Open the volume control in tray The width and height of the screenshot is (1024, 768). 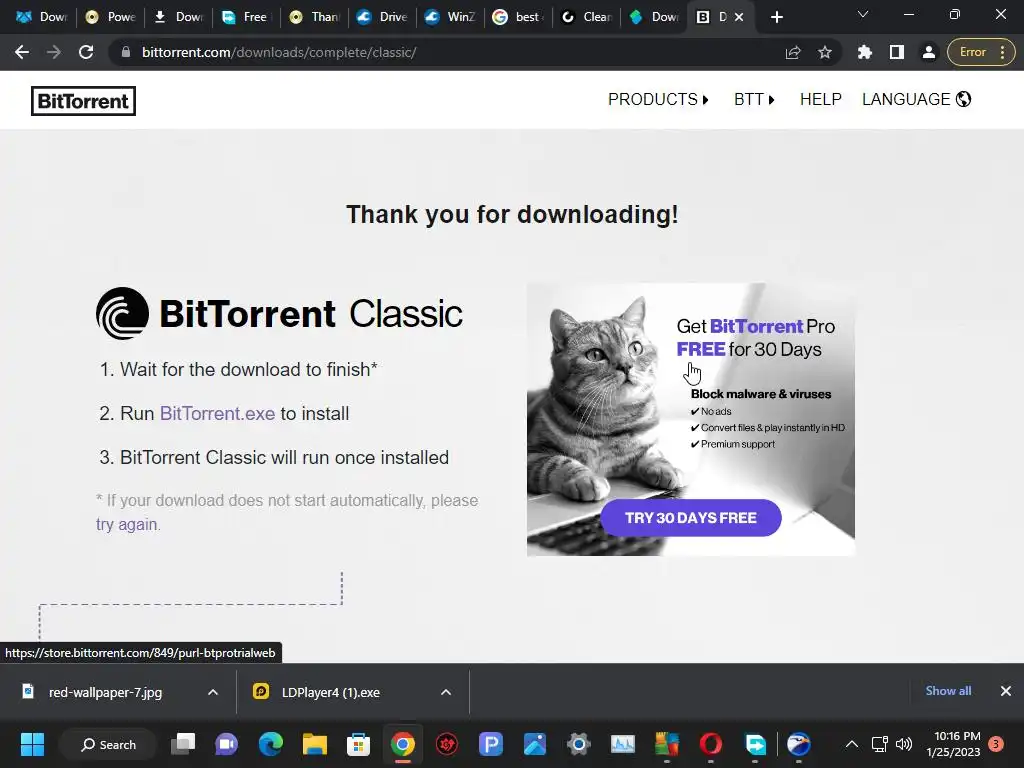pyautogui.click(x=904, y=744)
